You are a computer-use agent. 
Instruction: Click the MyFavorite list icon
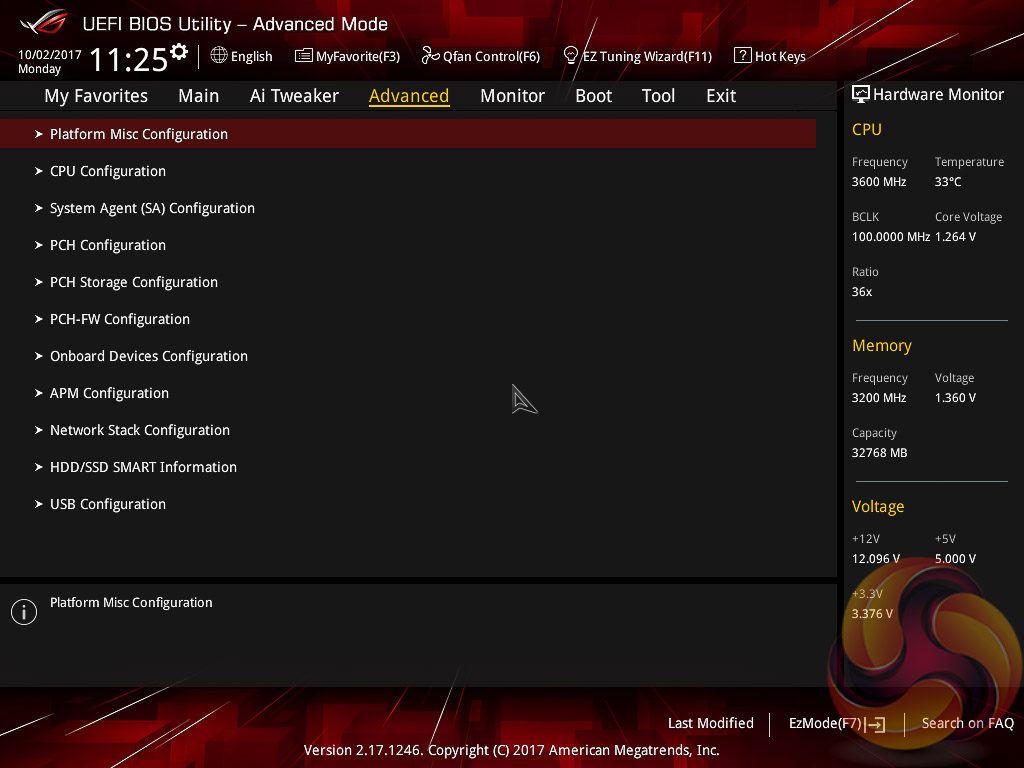(304, 56)
